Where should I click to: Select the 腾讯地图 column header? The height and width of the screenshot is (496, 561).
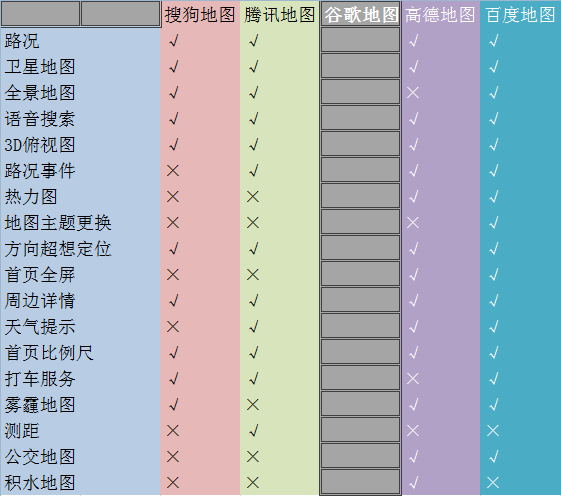[x=280, y=15]
